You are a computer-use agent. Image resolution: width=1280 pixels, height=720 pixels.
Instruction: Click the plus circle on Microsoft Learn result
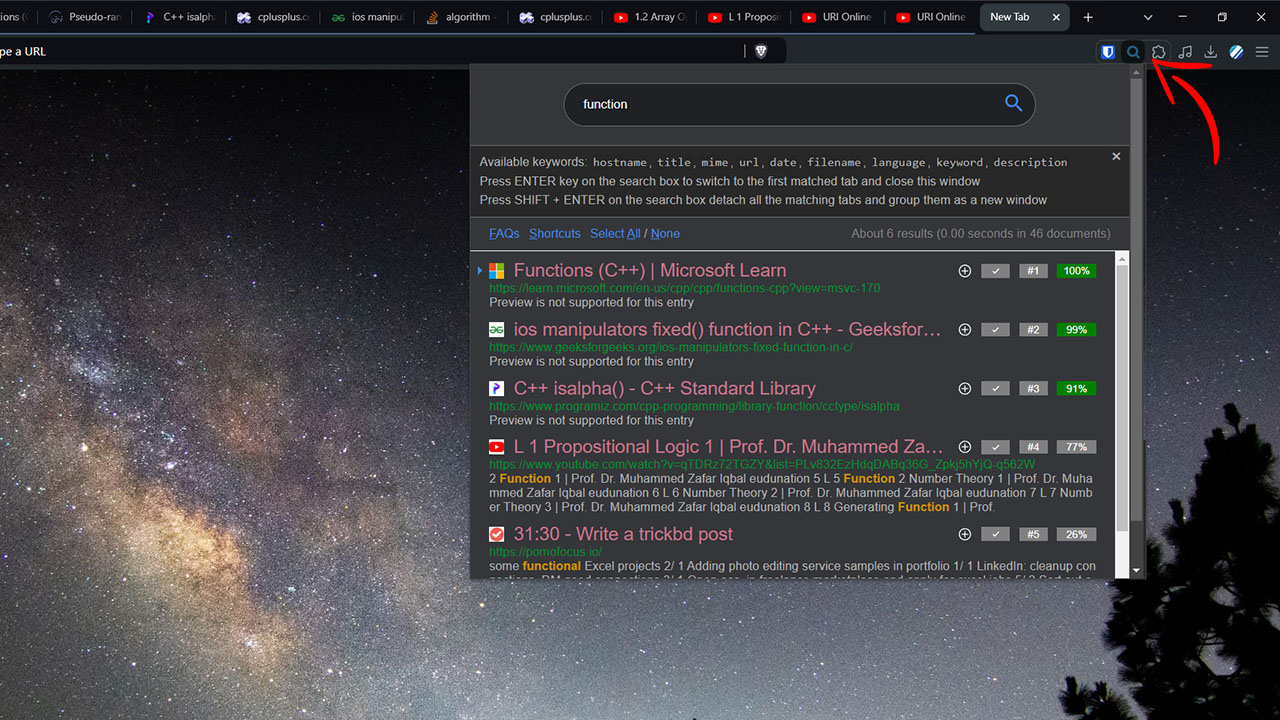[965, 271]
